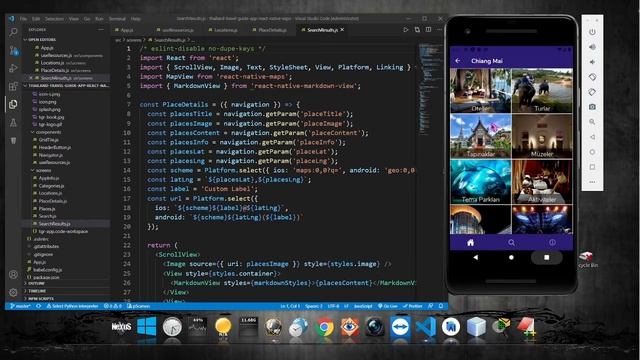
Task: Open emulator extended controls ellipsis
Action: pyautogui.click(x=592, y=182)
